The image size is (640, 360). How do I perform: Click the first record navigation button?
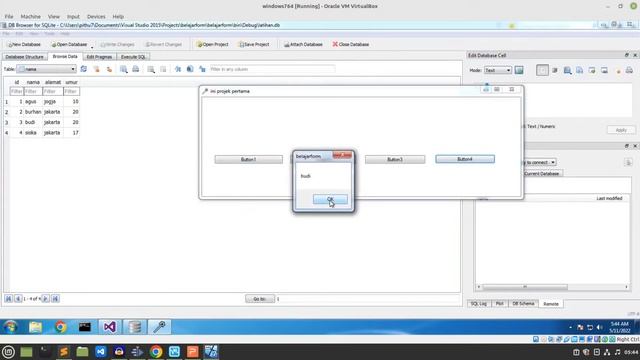[x=8, y=299]
